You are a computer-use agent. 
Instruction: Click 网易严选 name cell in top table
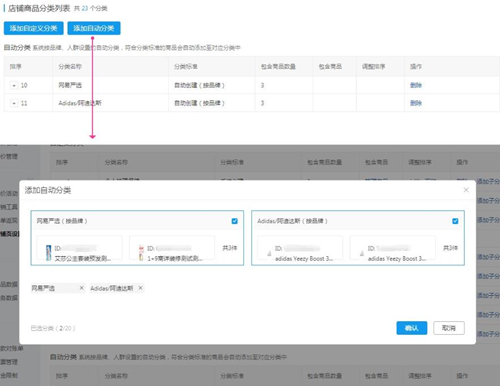click(70, 85)
